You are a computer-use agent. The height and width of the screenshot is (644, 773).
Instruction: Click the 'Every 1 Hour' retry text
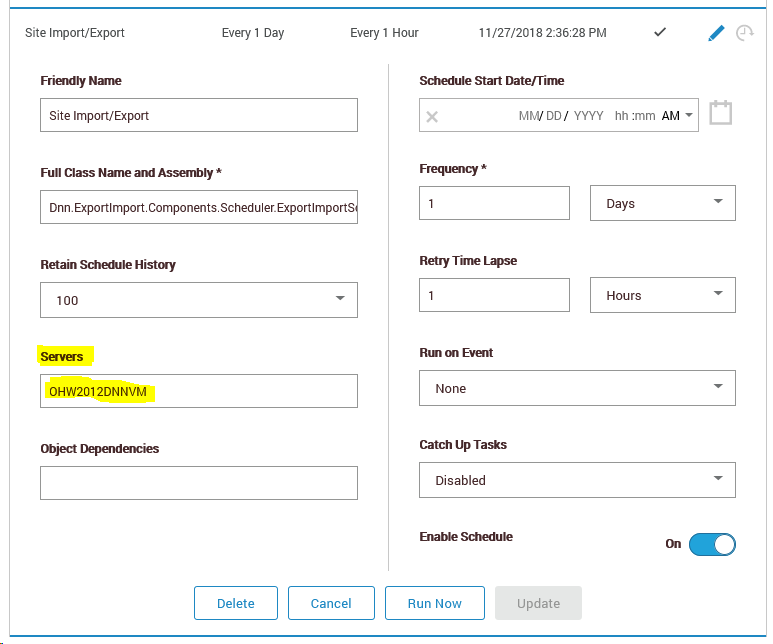click(x=384, y=33)
